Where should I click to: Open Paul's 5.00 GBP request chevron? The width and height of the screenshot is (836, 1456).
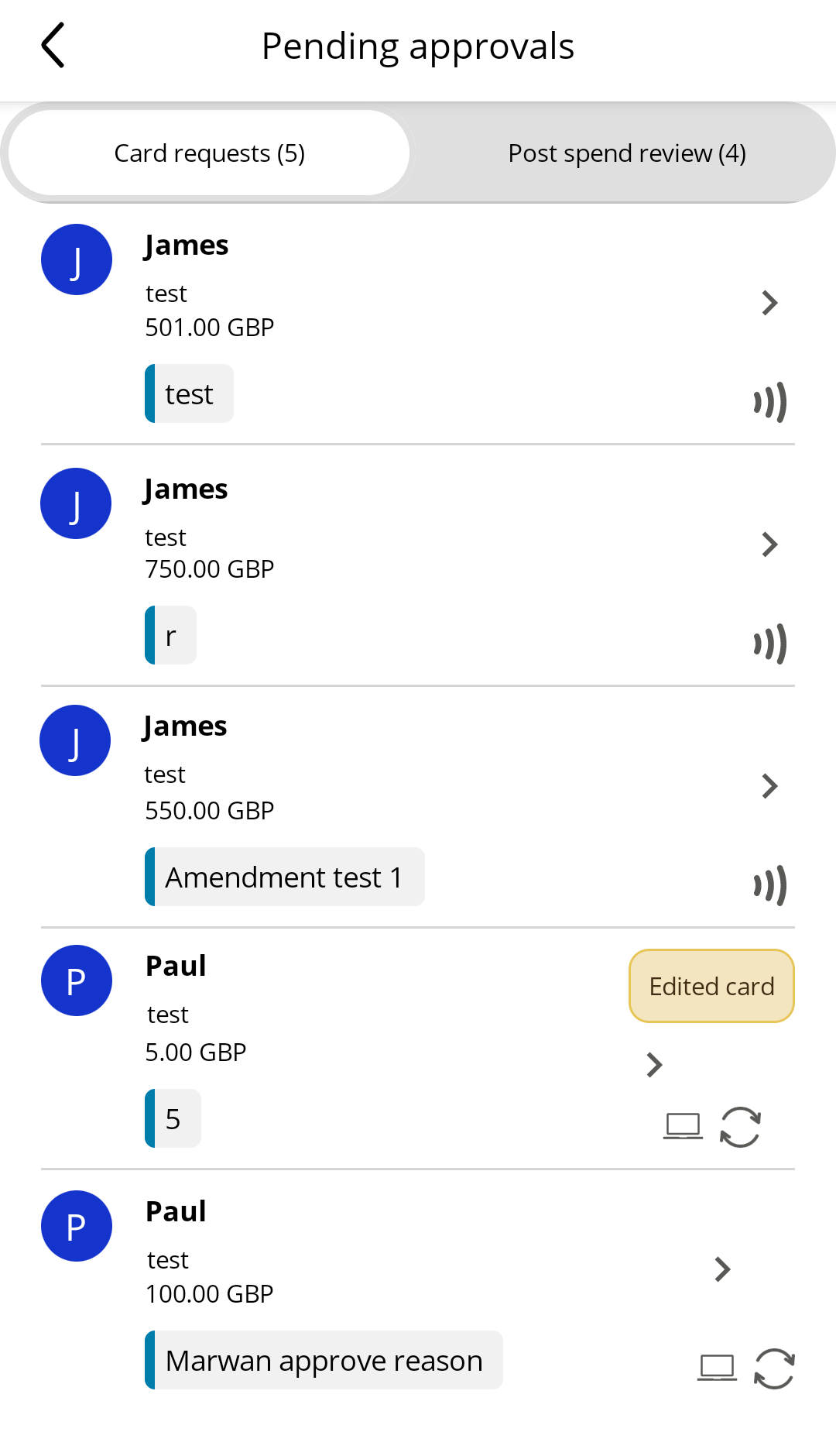coord(654,1065)
